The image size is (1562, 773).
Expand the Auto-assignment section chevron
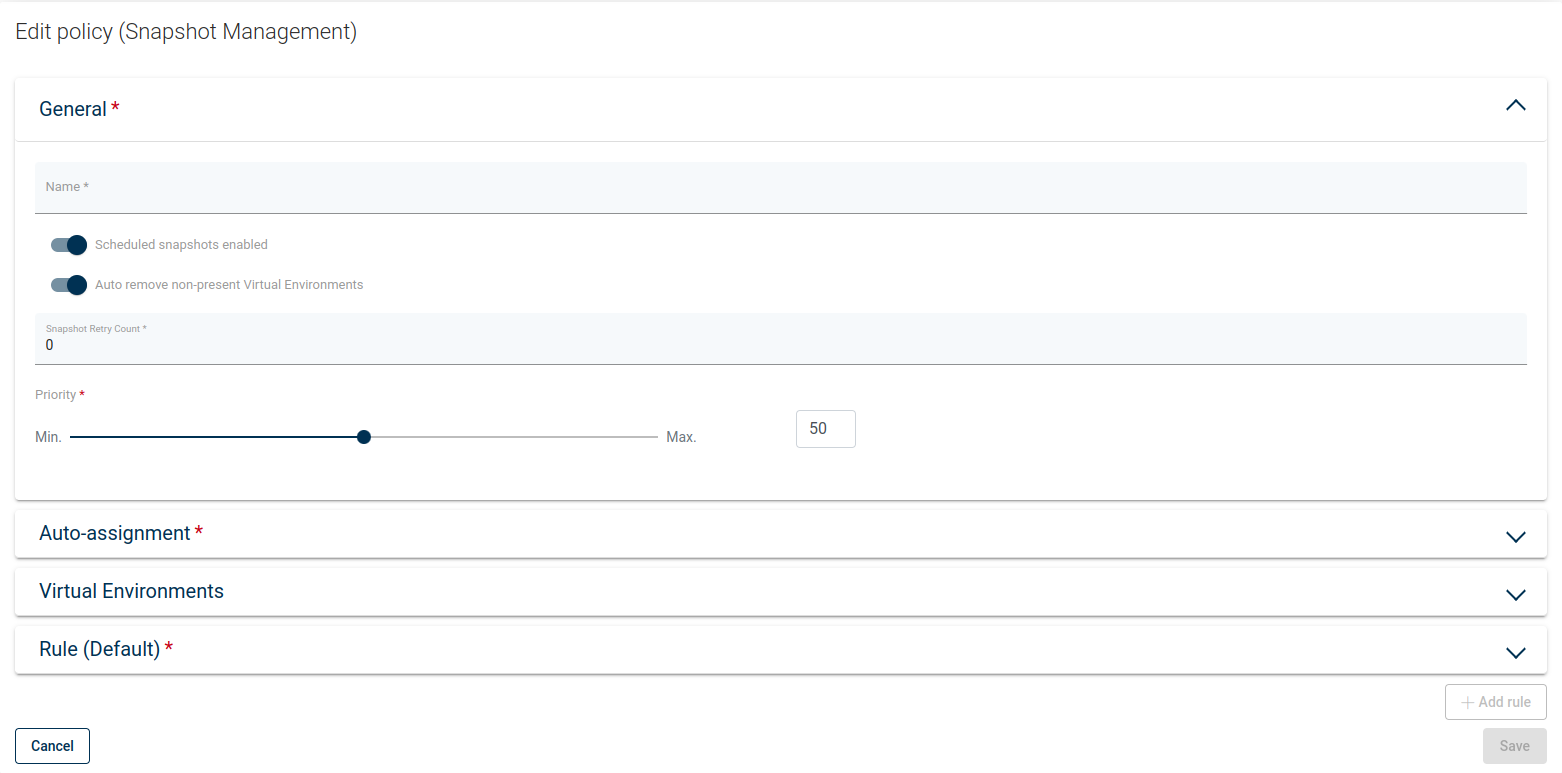coord(1515,536)
